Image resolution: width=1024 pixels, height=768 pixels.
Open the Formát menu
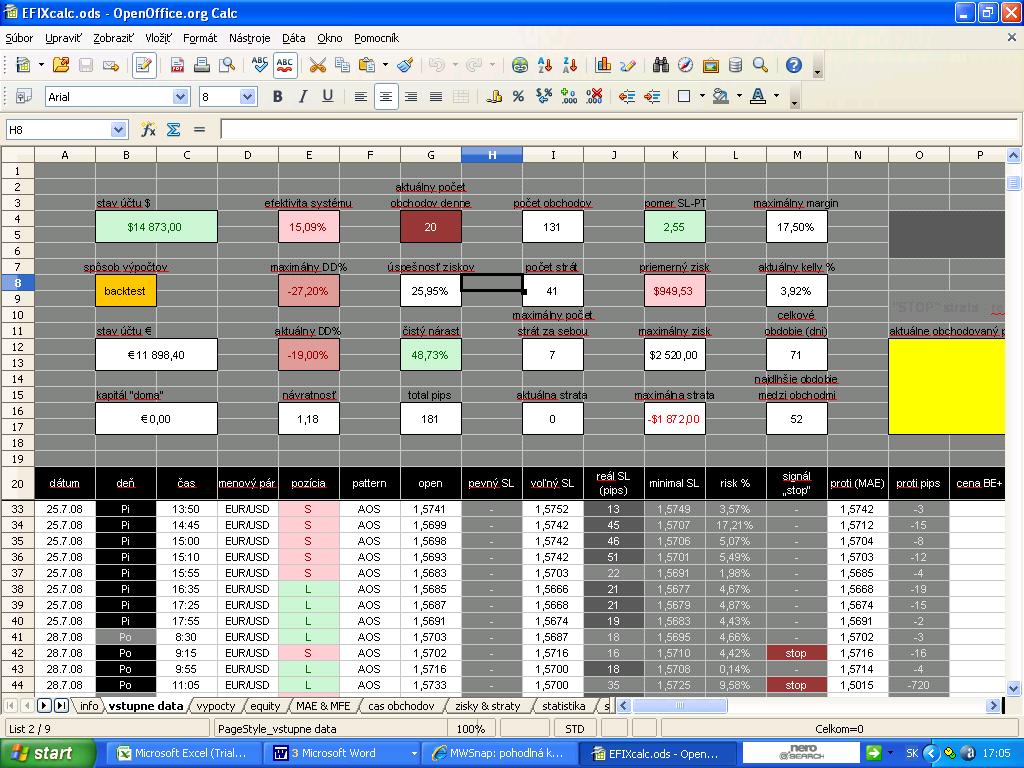[200, 38]
